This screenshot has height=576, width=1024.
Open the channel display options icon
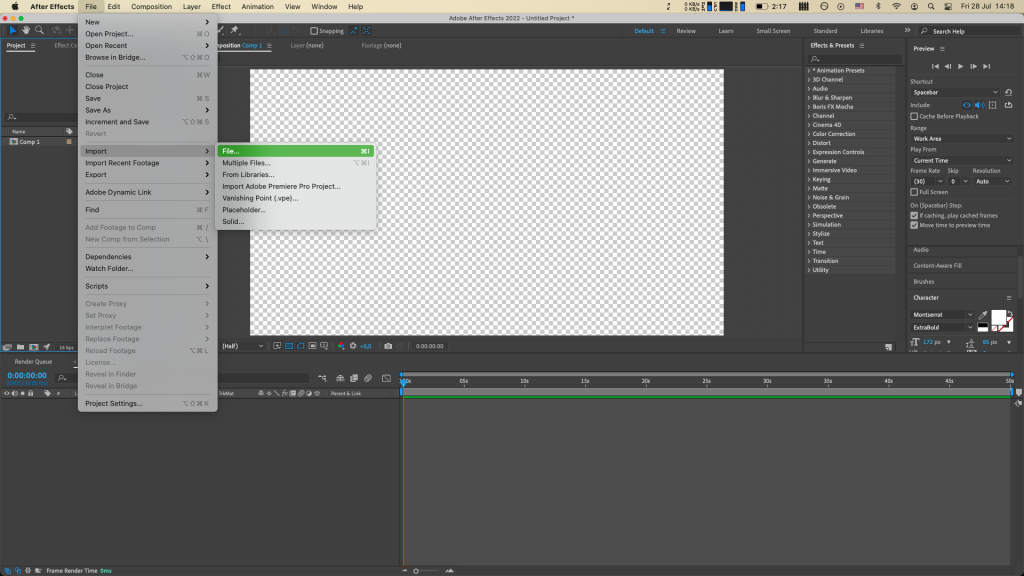point(341,346)
